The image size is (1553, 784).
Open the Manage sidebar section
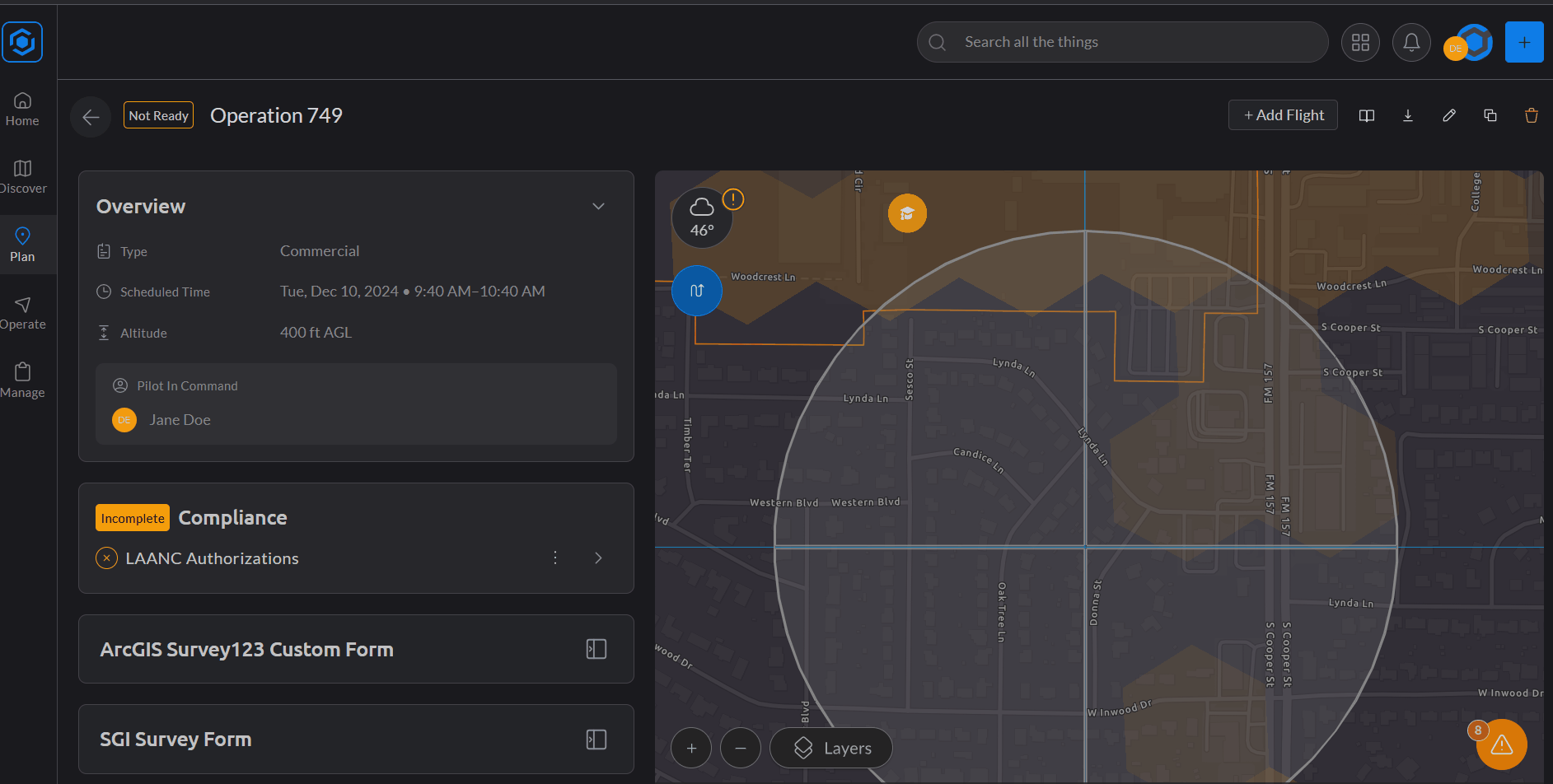(23, 380)
